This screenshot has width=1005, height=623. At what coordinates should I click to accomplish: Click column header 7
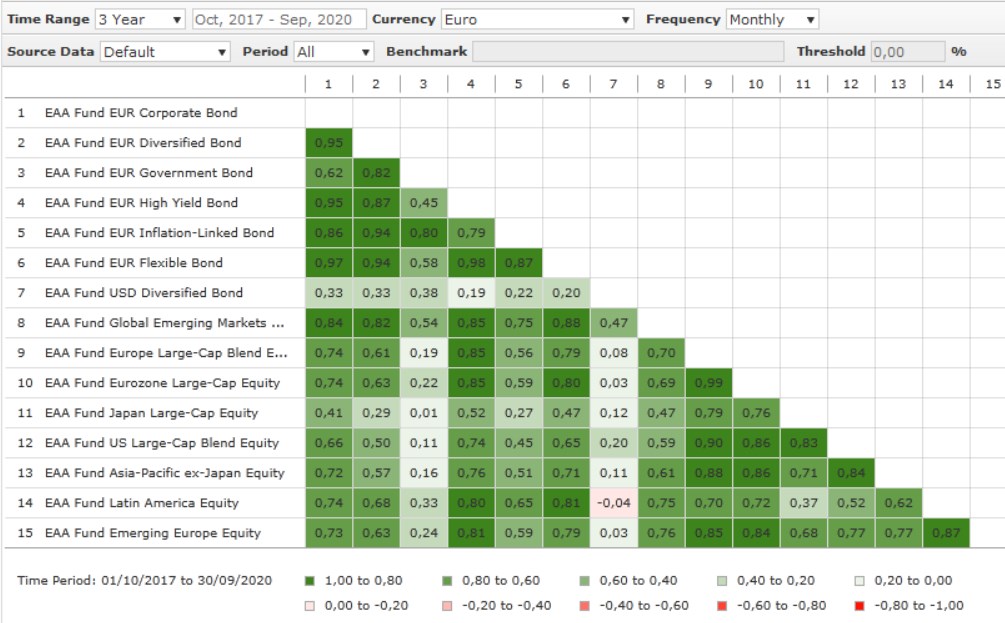(x=613, y=84)
